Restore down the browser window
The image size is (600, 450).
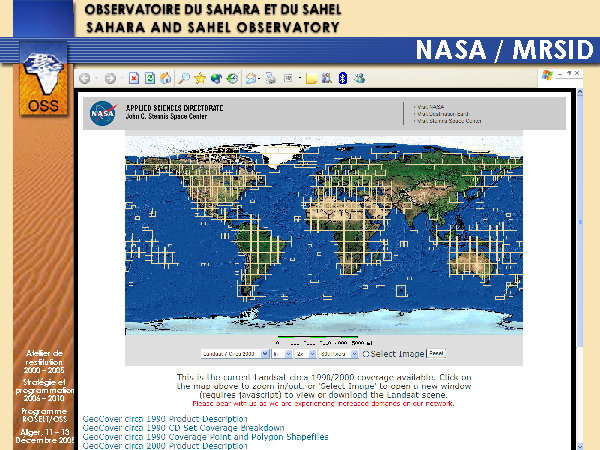point(569,73)
